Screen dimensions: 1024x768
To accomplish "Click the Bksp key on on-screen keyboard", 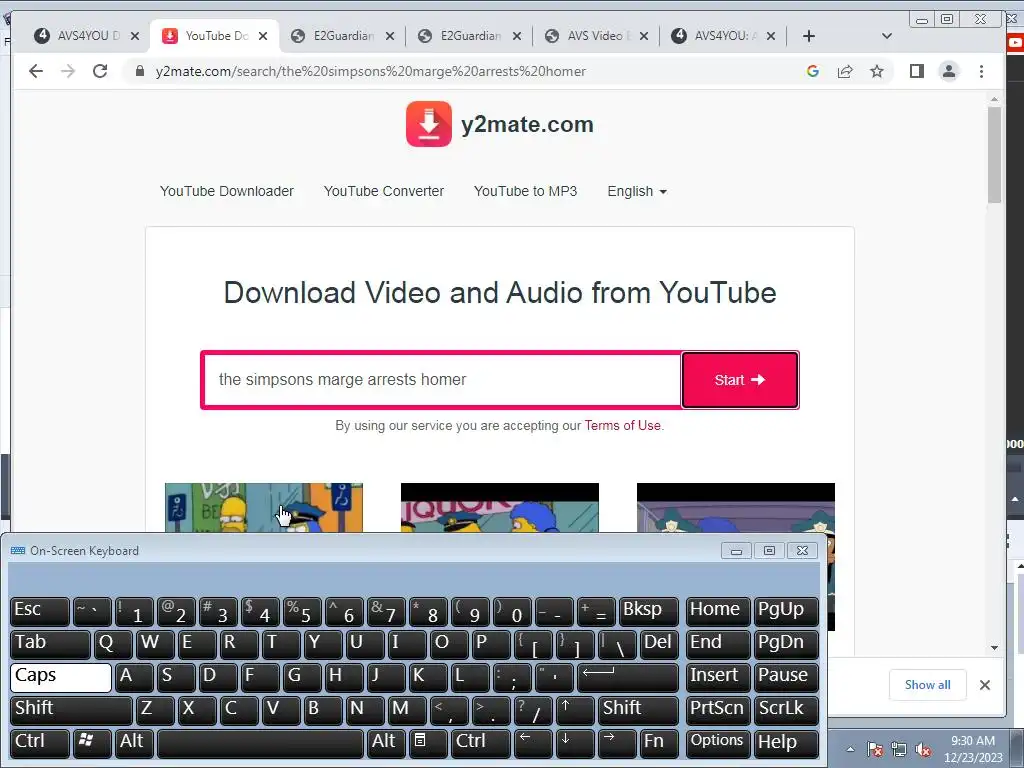I will 648,611.
